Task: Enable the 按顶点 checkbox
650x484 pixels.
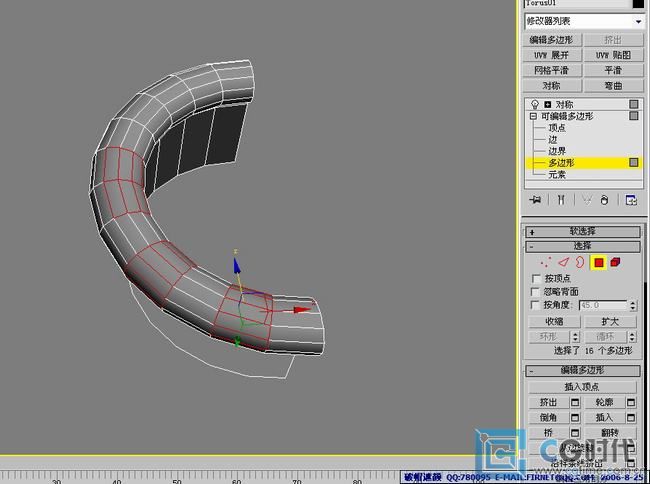Action: click(x=536, y=278)
